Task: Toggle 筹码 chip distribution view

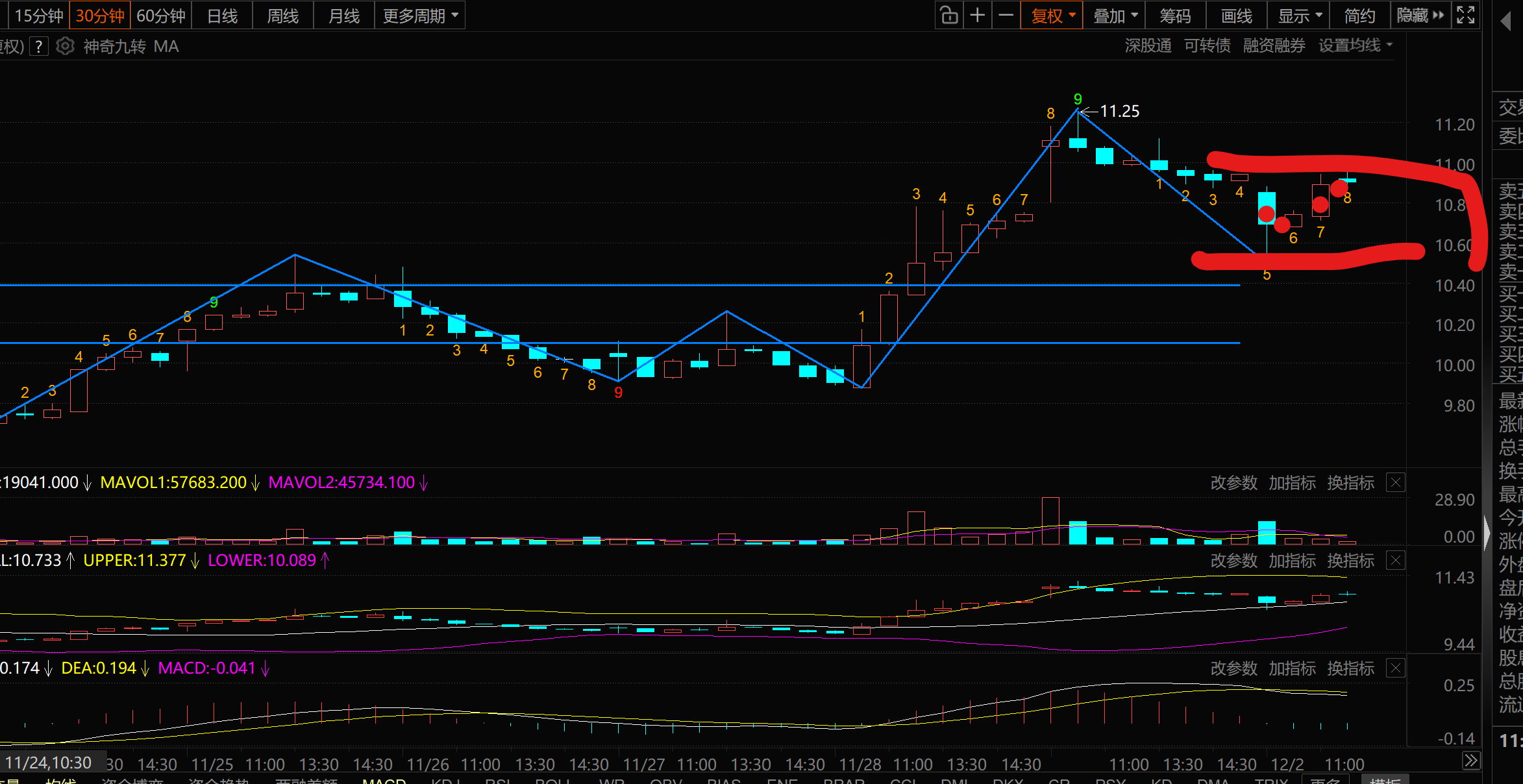Action: (1175, 16)
